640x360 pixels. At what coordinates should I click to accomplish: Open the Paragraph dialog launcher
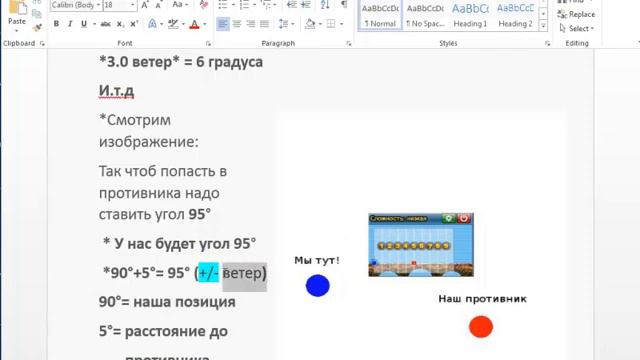[x=349, y=43]
